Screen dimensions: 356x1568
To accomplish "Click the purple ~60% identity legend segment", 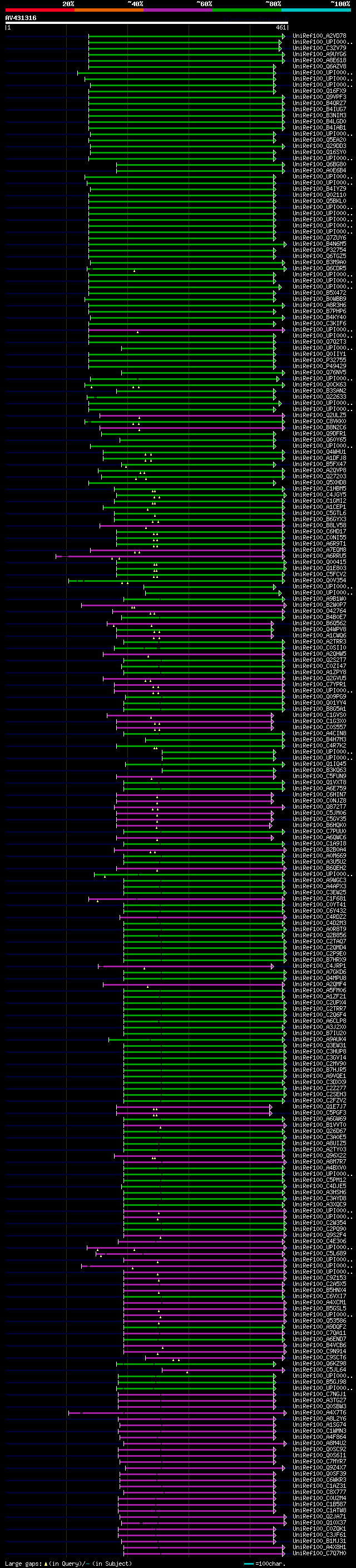I will [x=179, y=10].
